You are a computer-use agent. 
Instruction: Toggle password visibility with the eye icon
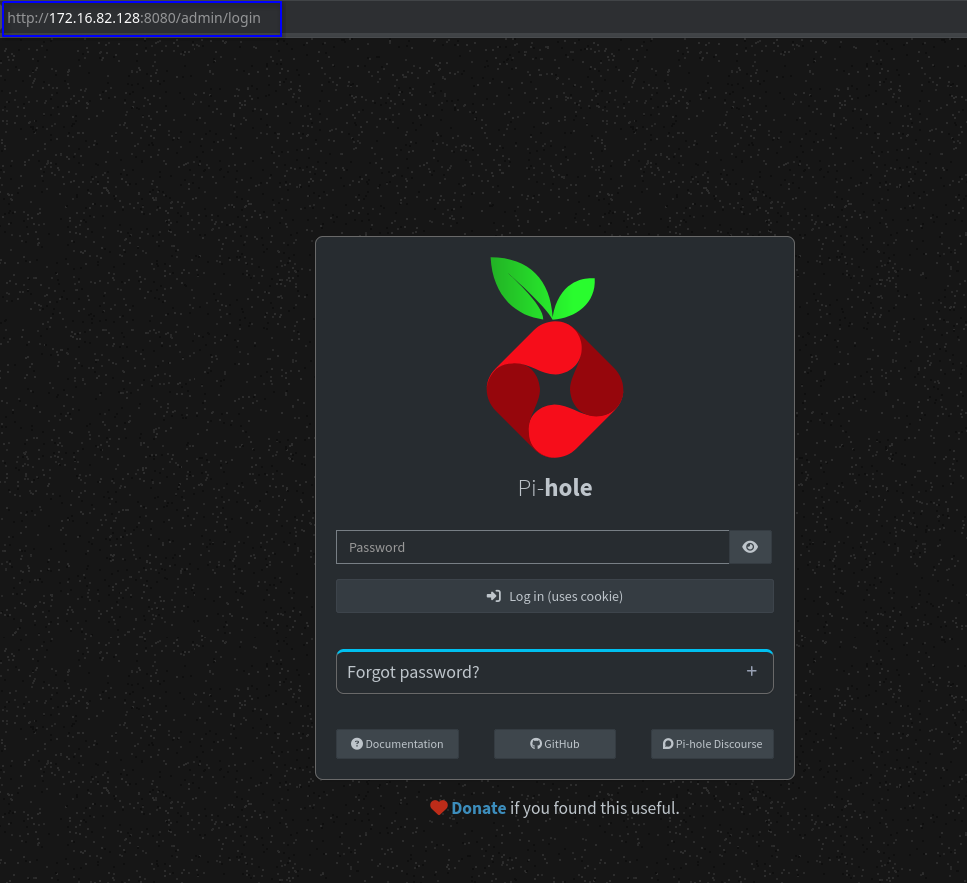click(x=750, y=547)
